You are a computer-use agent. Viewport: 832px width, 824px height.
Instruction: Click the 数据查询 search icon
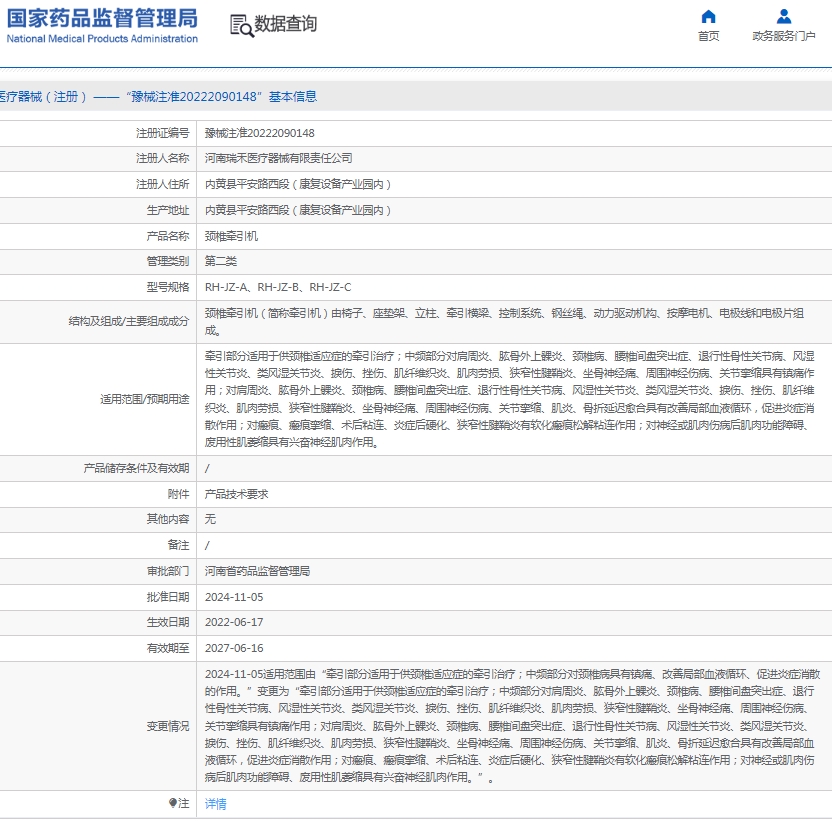[x=241, y=25]
